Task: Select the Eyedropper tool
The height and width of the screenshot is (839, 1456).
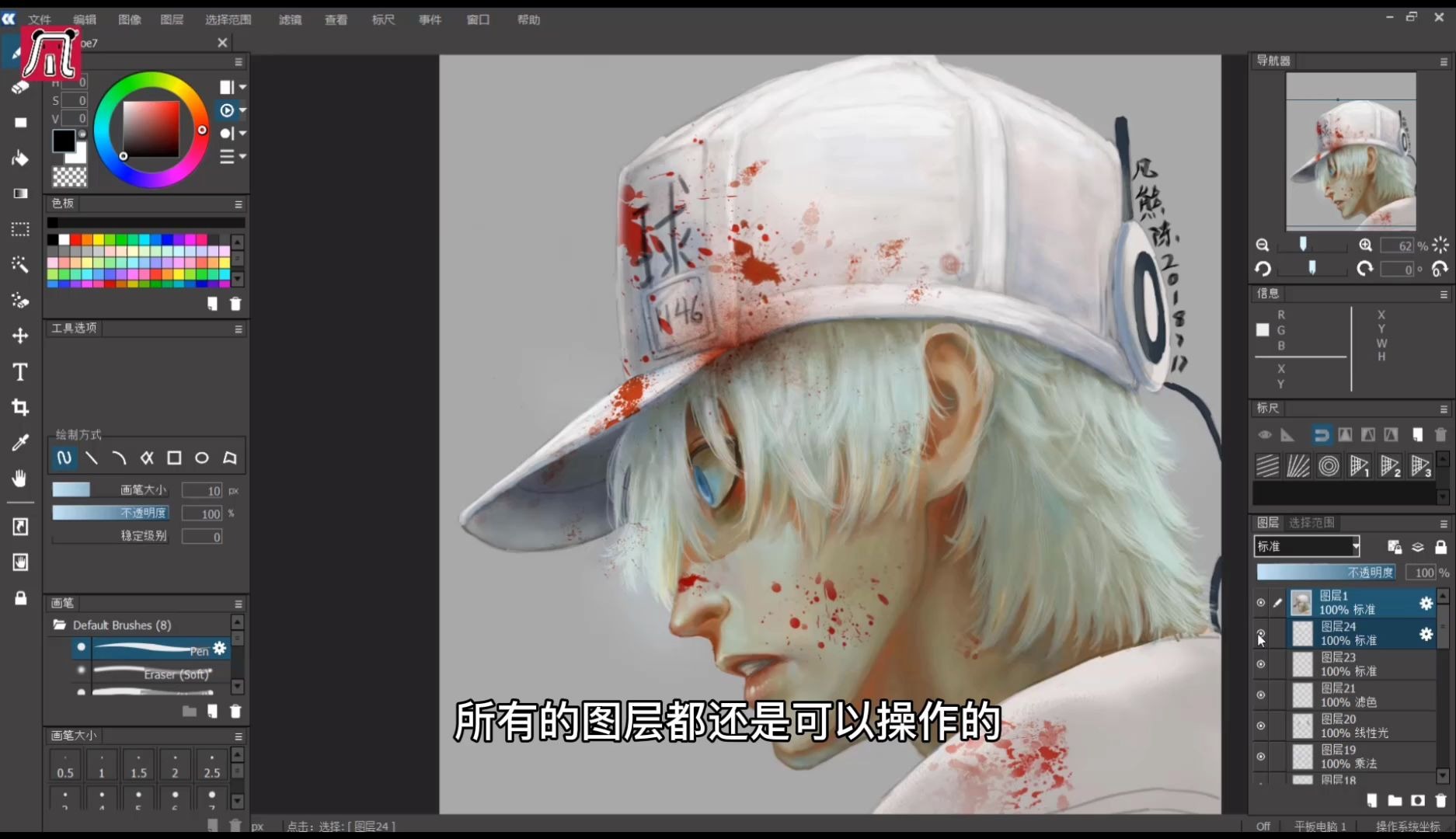Action: click(x=20, y=443)
